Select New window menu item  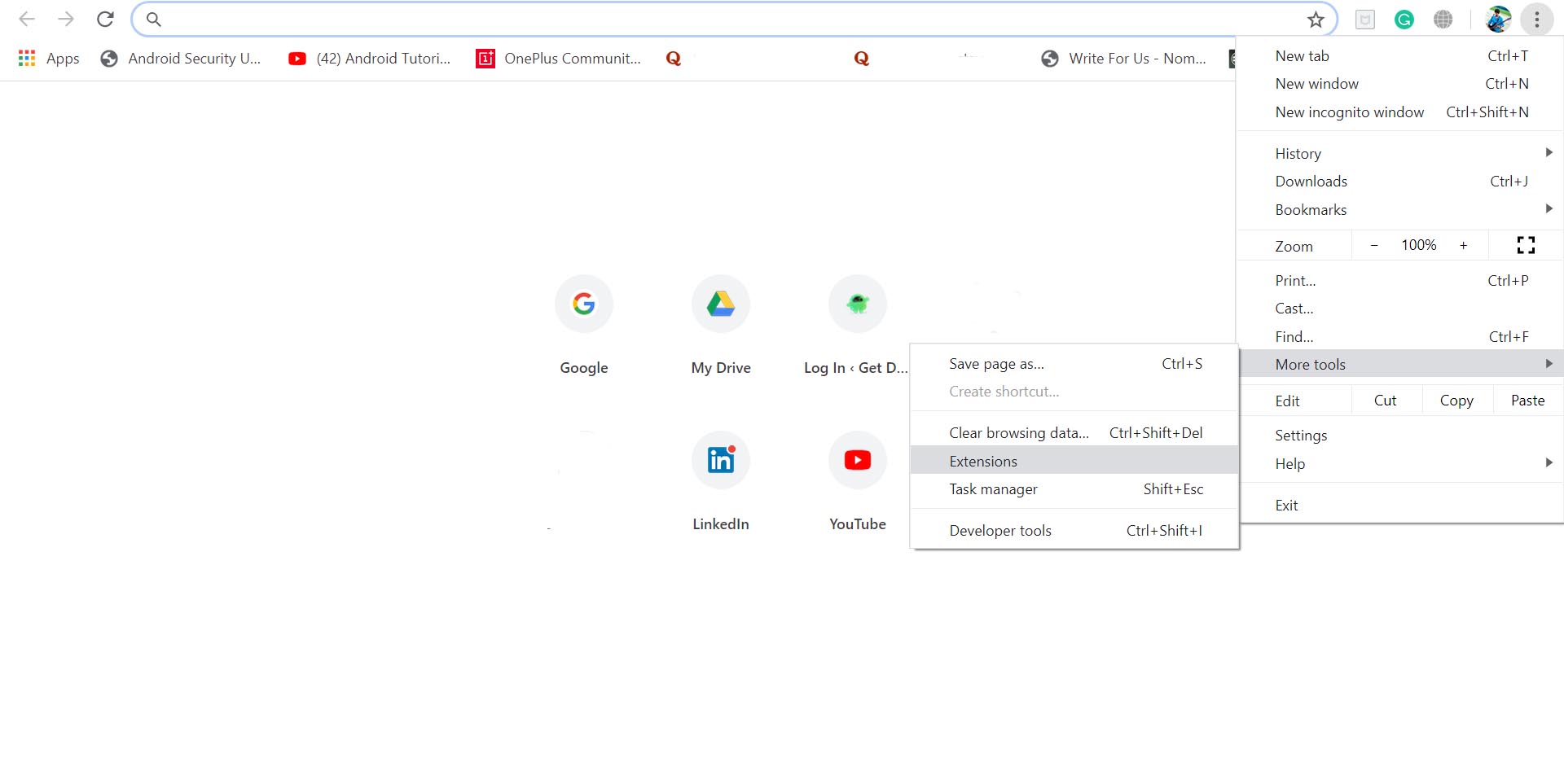1400,84
